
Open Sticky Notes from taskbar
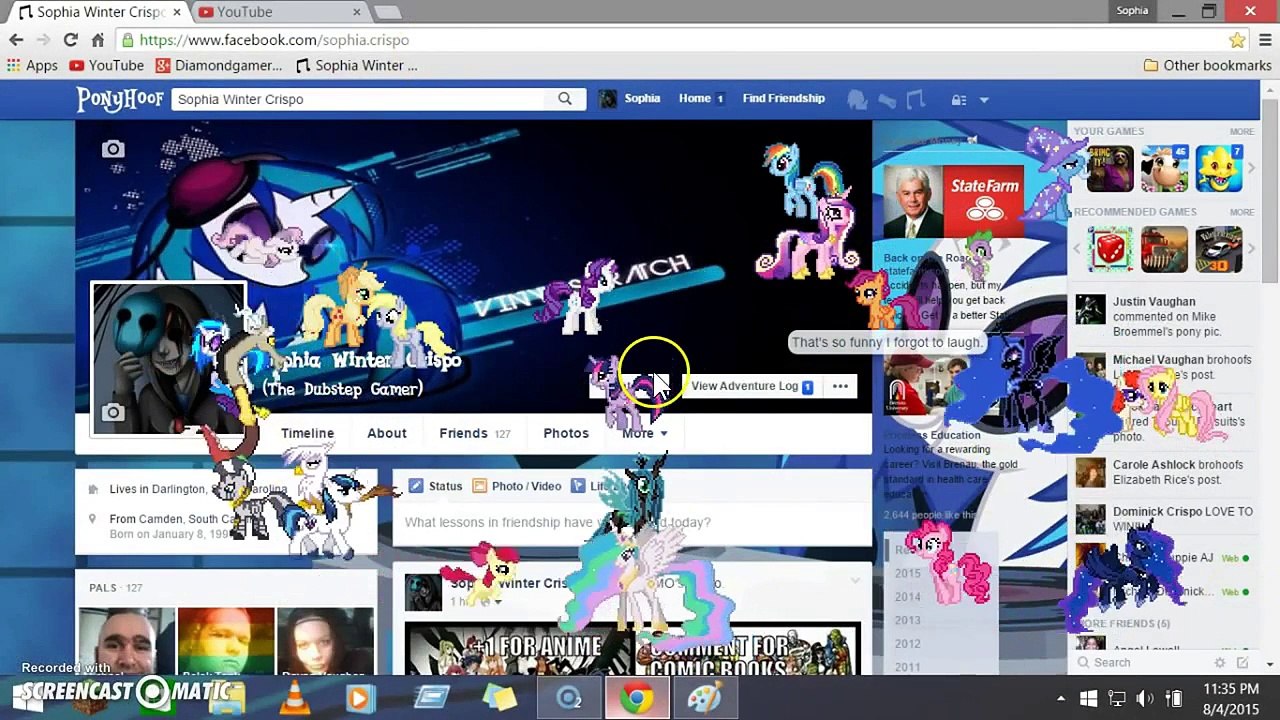(x=499, y=696)
